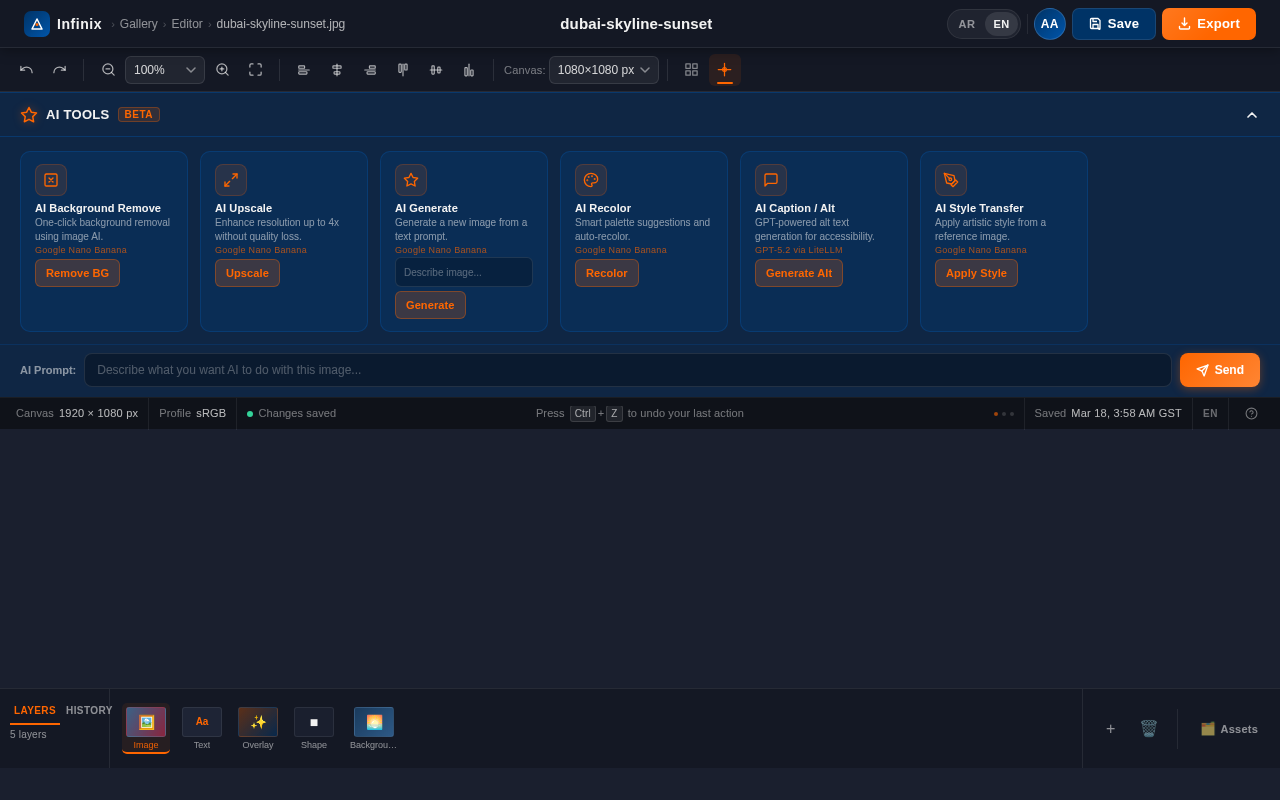This screenshot has height=800, width=1280.
Task: Open the Assets panel
Action: pyautogui.click(x=1229, y=729)
